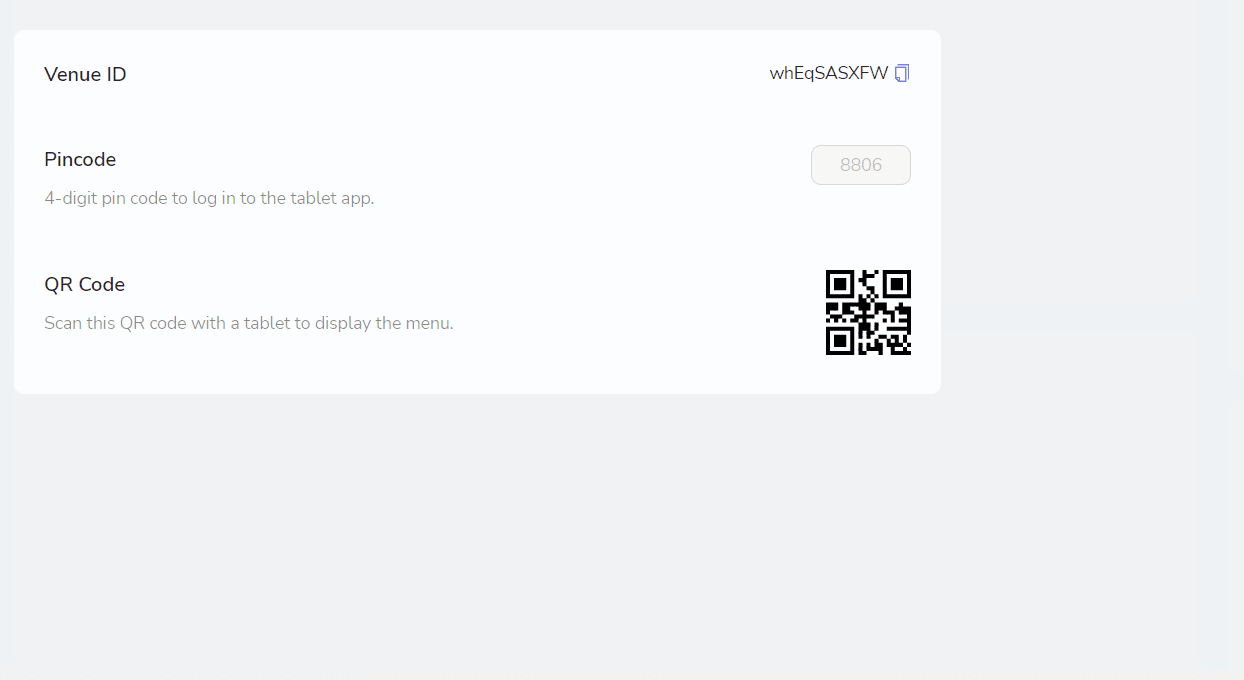Click the '4-digit pin code' description text
The height and width of the screenshot is (680, 1244).
tap(209, 198)
